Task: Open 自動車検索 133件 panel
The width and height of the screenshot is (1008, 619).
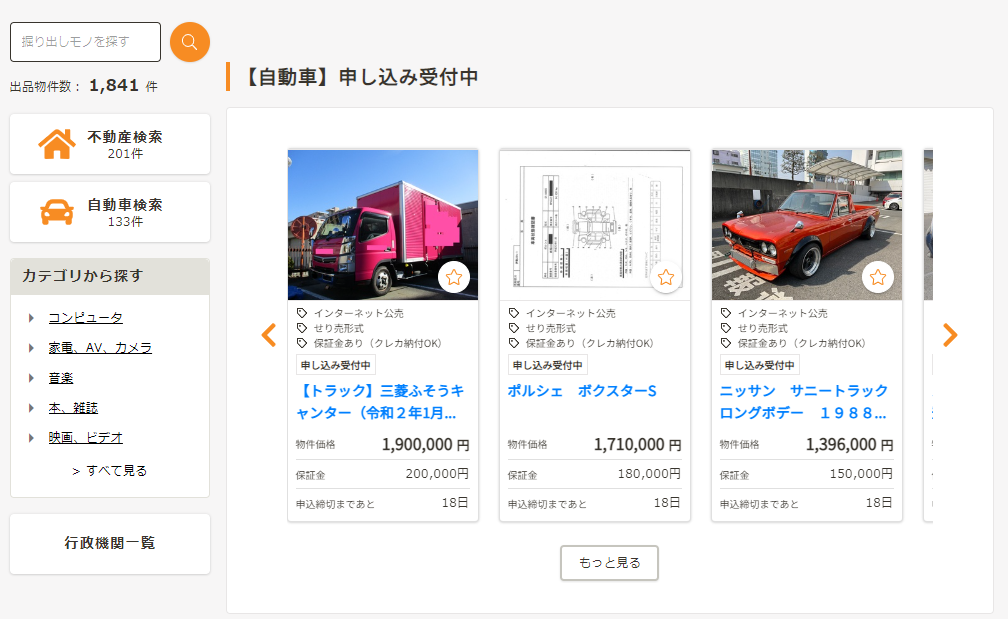Action: 110,212
